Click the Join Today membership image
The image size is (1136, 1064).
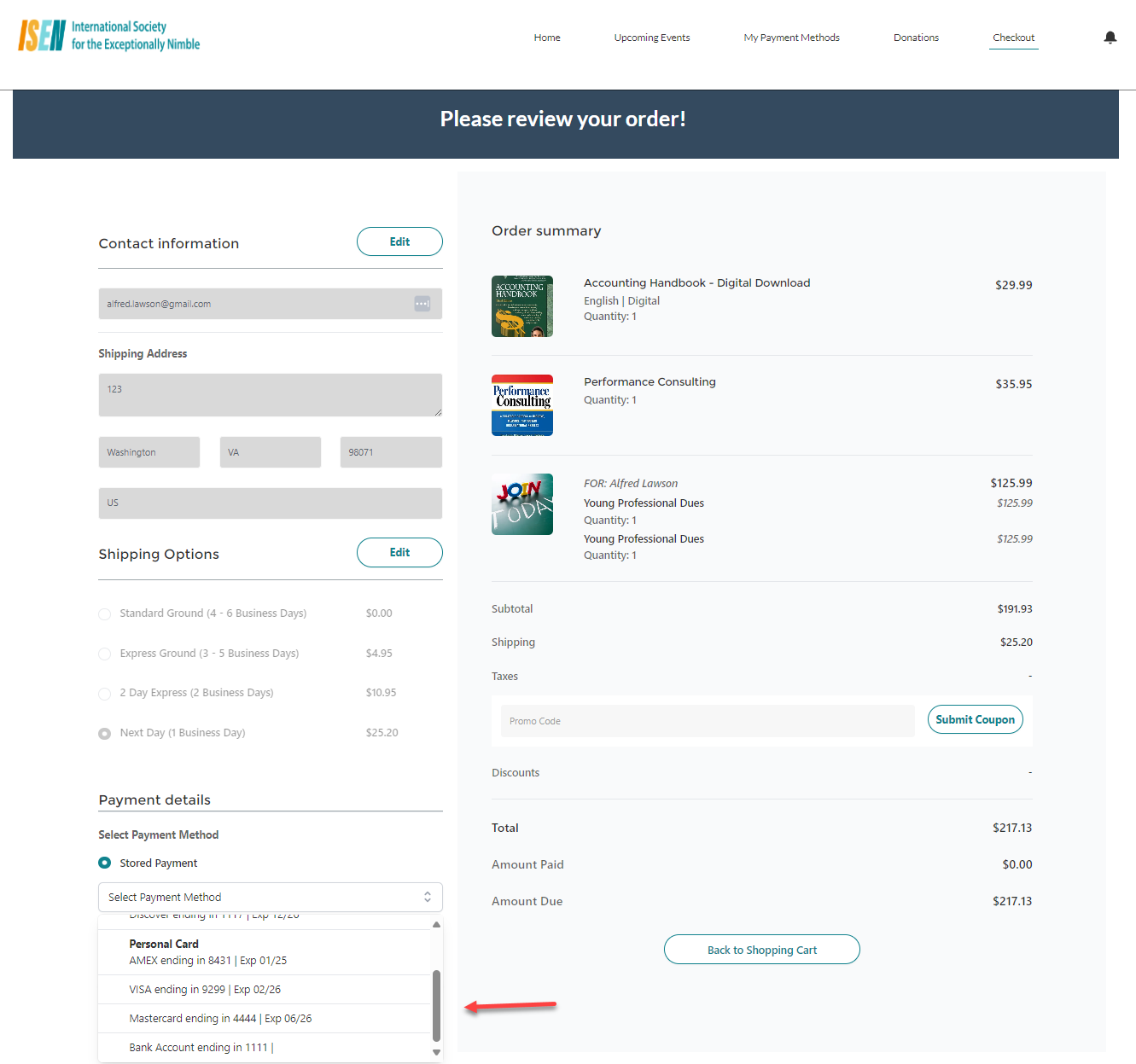[x=522, y=504]
